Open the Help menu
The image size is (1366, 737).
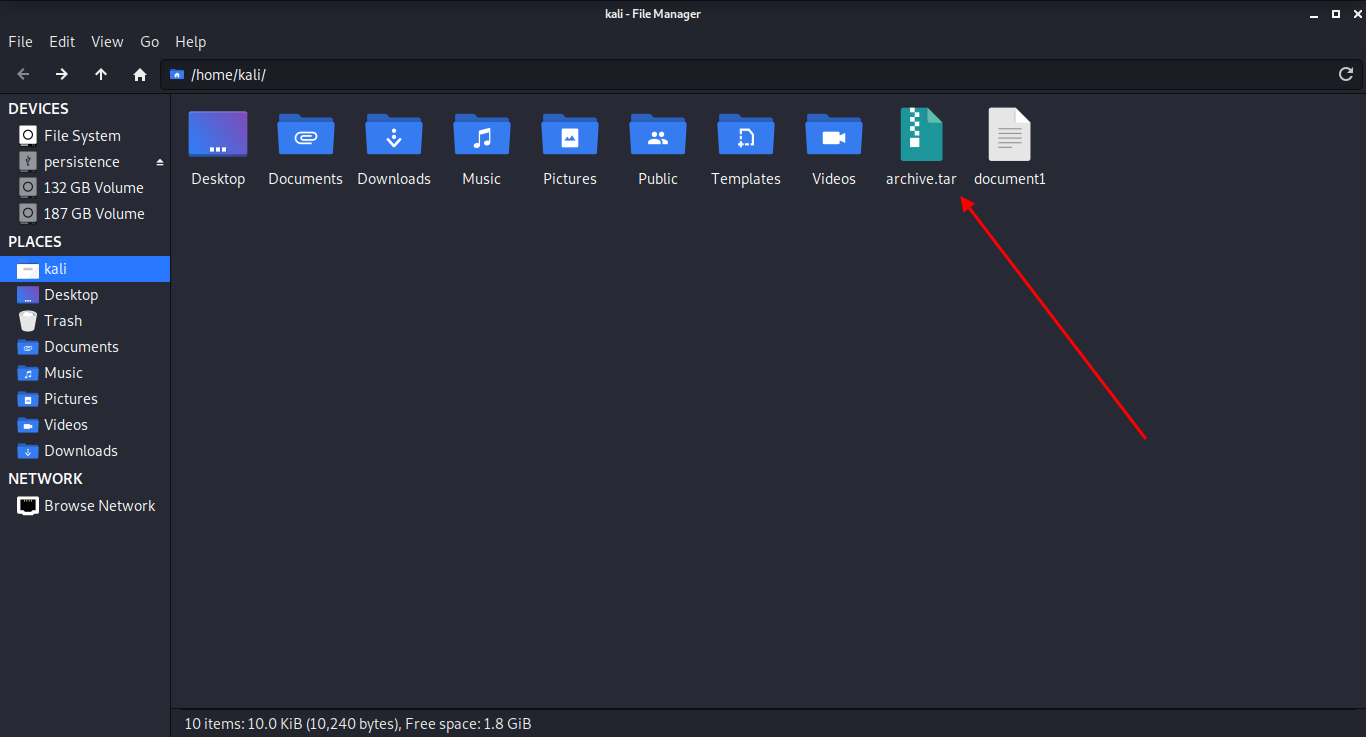coord(190,42)
